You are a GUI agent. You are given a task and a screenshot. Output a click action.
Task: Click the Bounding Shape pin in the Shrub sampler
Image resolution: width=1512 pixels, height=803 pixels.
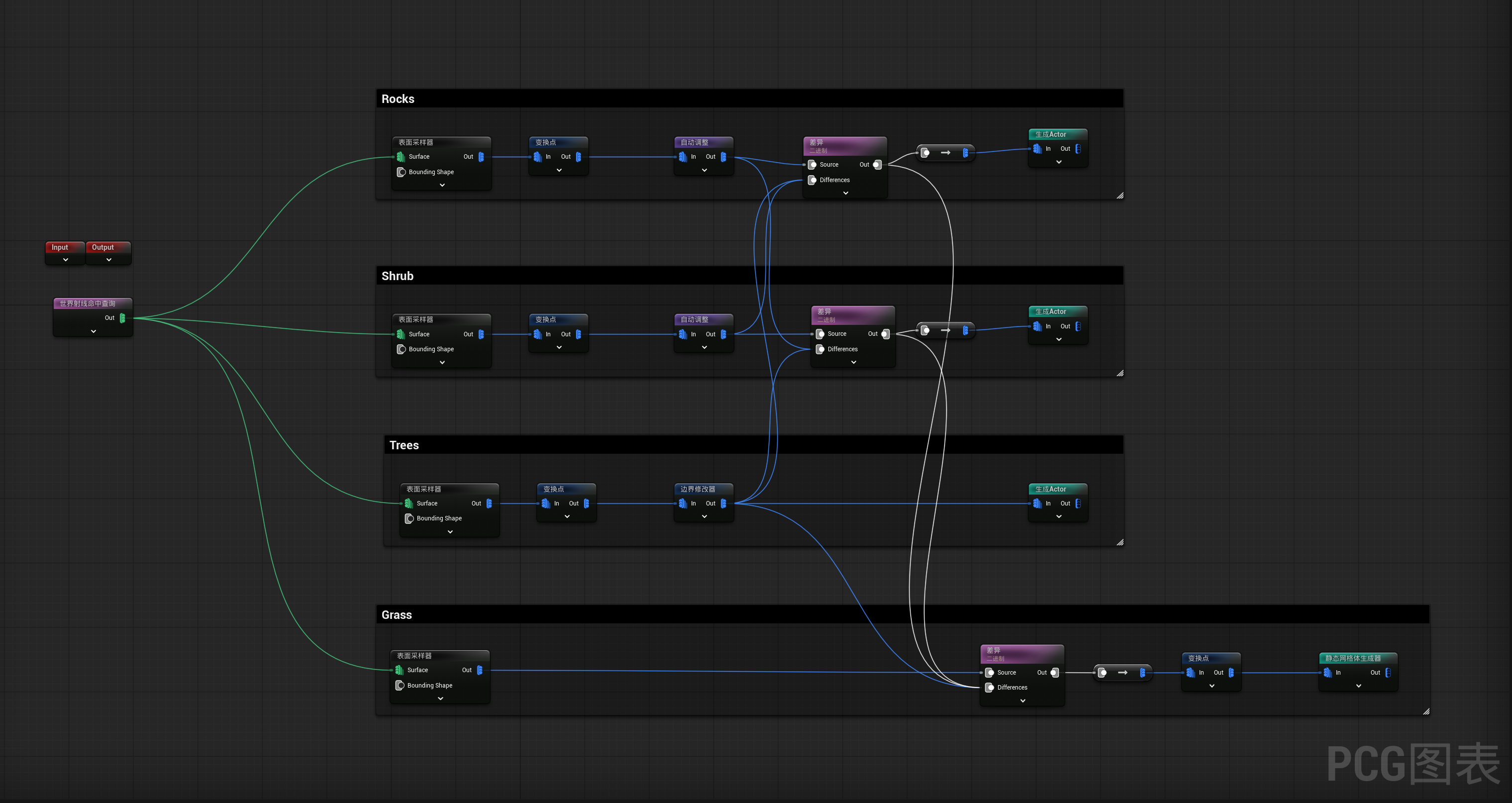pyautogui.click(x=402, y=349)
